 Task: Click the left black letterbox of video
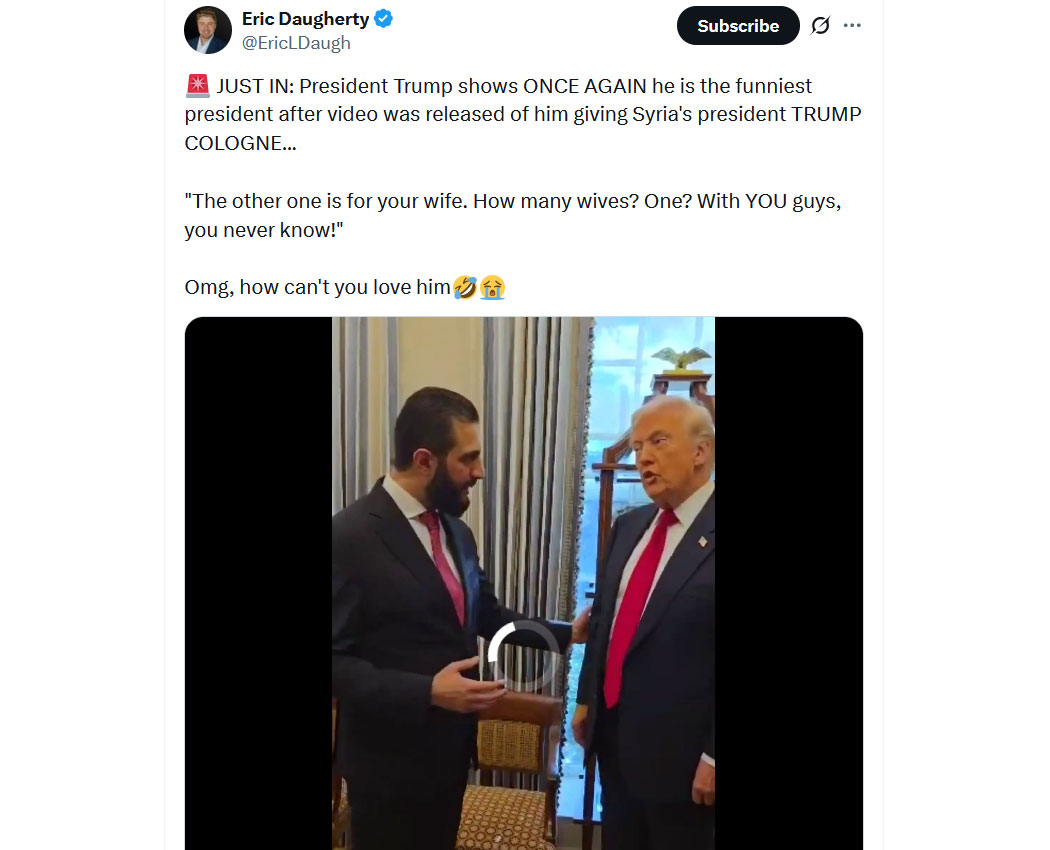258,583
